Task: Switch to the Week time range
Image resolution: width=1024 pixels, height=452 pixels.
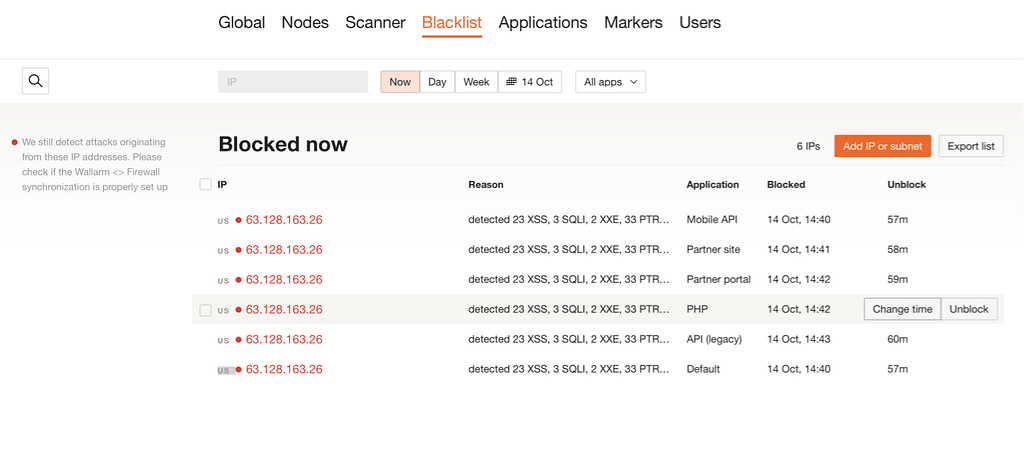Action: coord(476,82)
